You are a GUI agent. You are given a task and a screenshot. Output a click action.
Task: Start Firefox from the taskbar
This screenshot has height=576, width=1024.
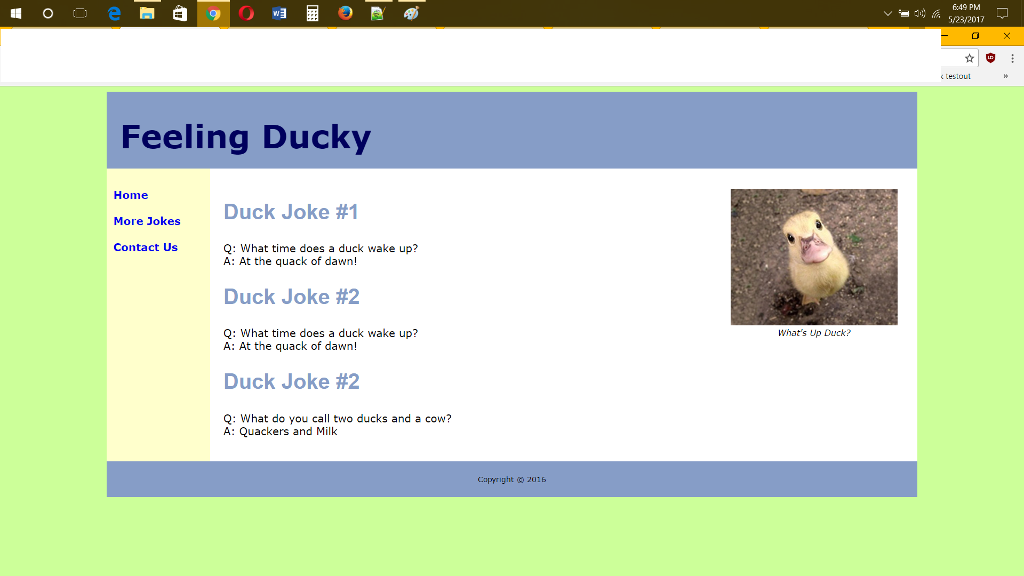tap(345, 14)
